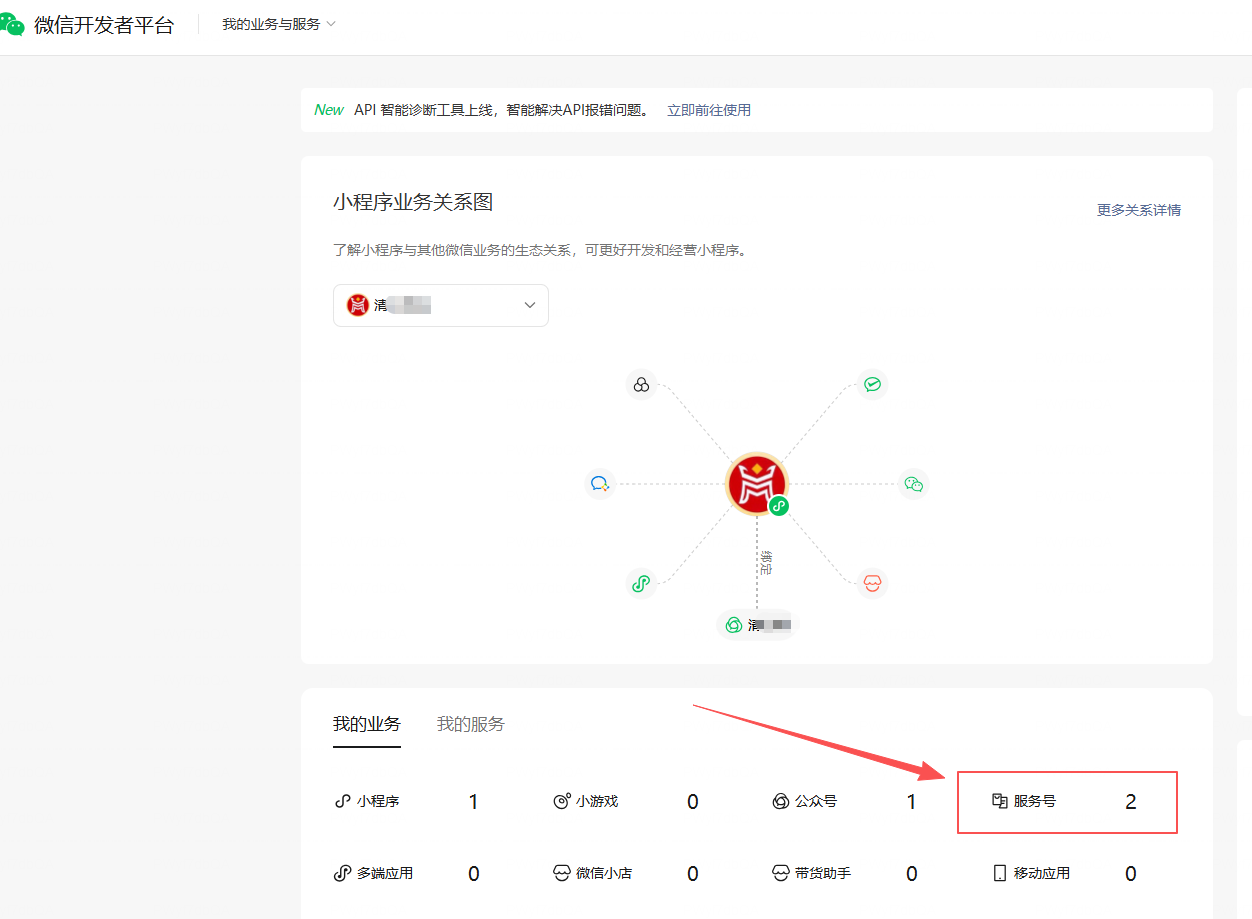Click the 小游戏 entry icon
The image size is (1252, 919).
[x=562, y=801]
